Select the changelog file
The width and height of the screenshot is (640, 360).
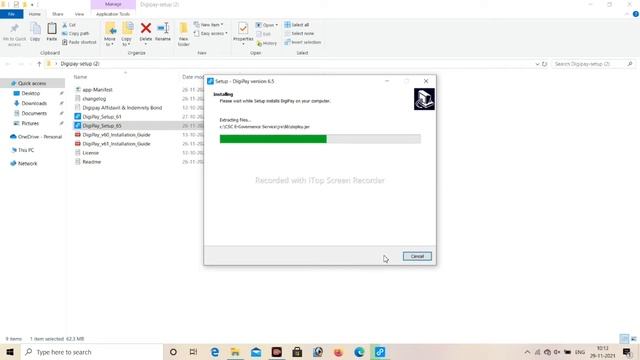94,99
